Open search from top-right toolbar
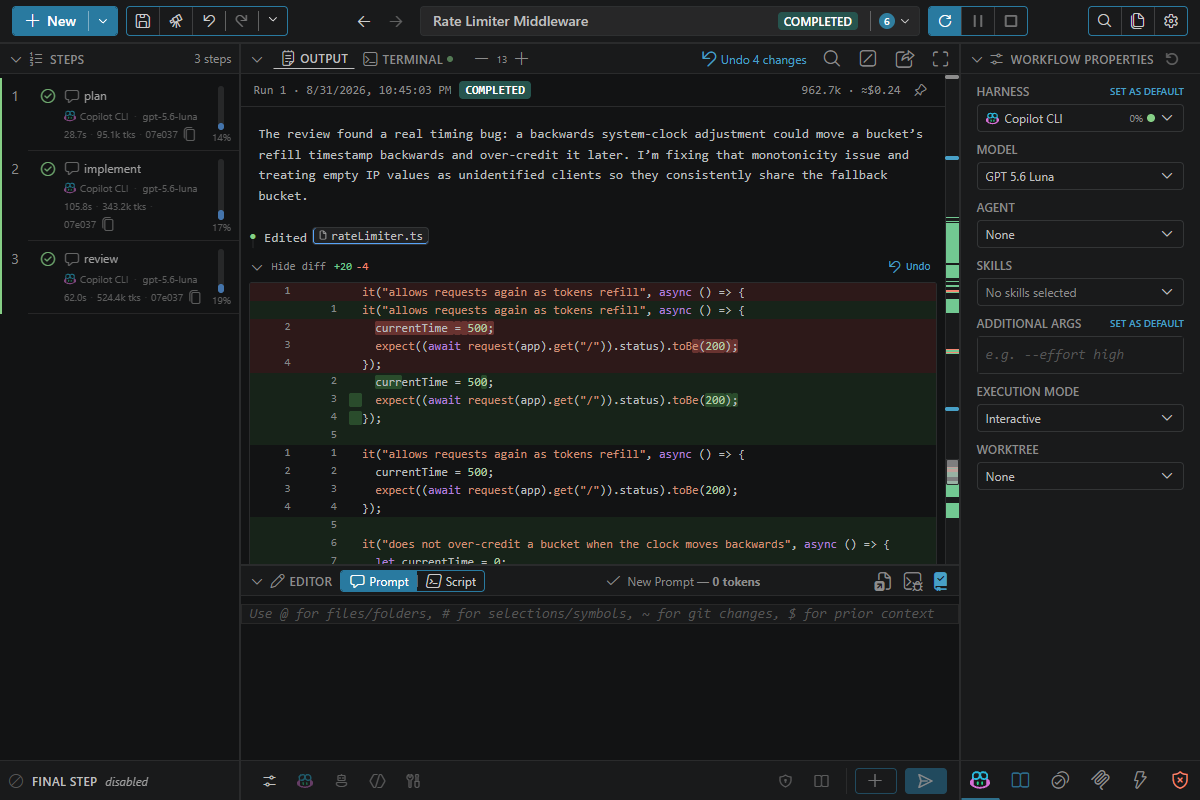This screenshot has height=800, width=1200. (x=1104, y=21)
